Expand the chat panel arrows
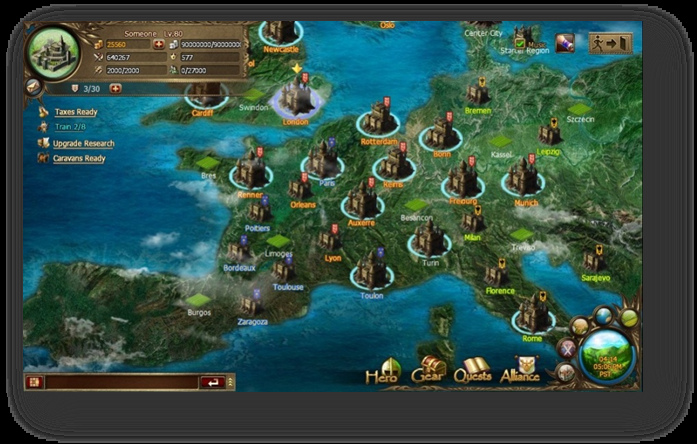The image size is (697, 444). (230, 382)
